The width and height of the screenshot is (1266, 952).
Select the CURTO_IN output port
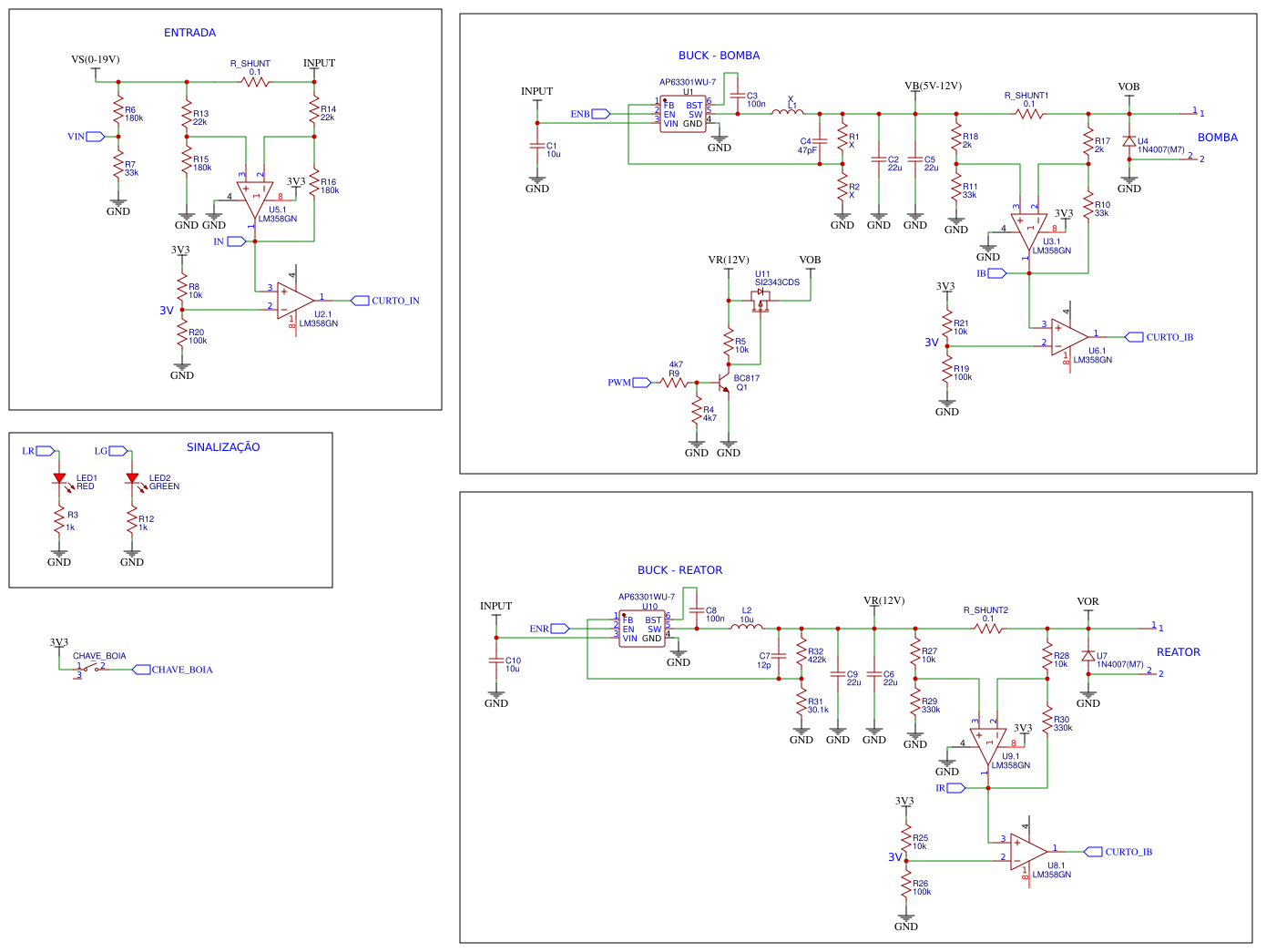pos(385,301)
